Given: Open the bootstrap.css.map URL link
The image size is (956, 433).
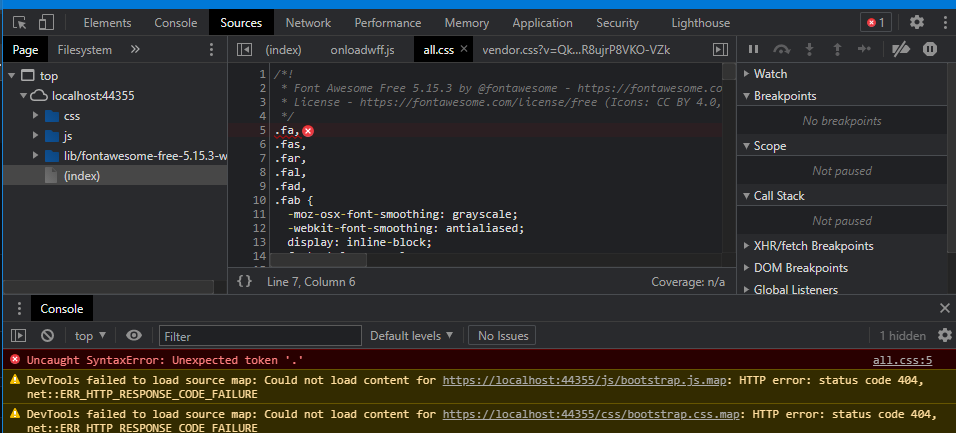Looking at the screenshot, I should [591, 414].
